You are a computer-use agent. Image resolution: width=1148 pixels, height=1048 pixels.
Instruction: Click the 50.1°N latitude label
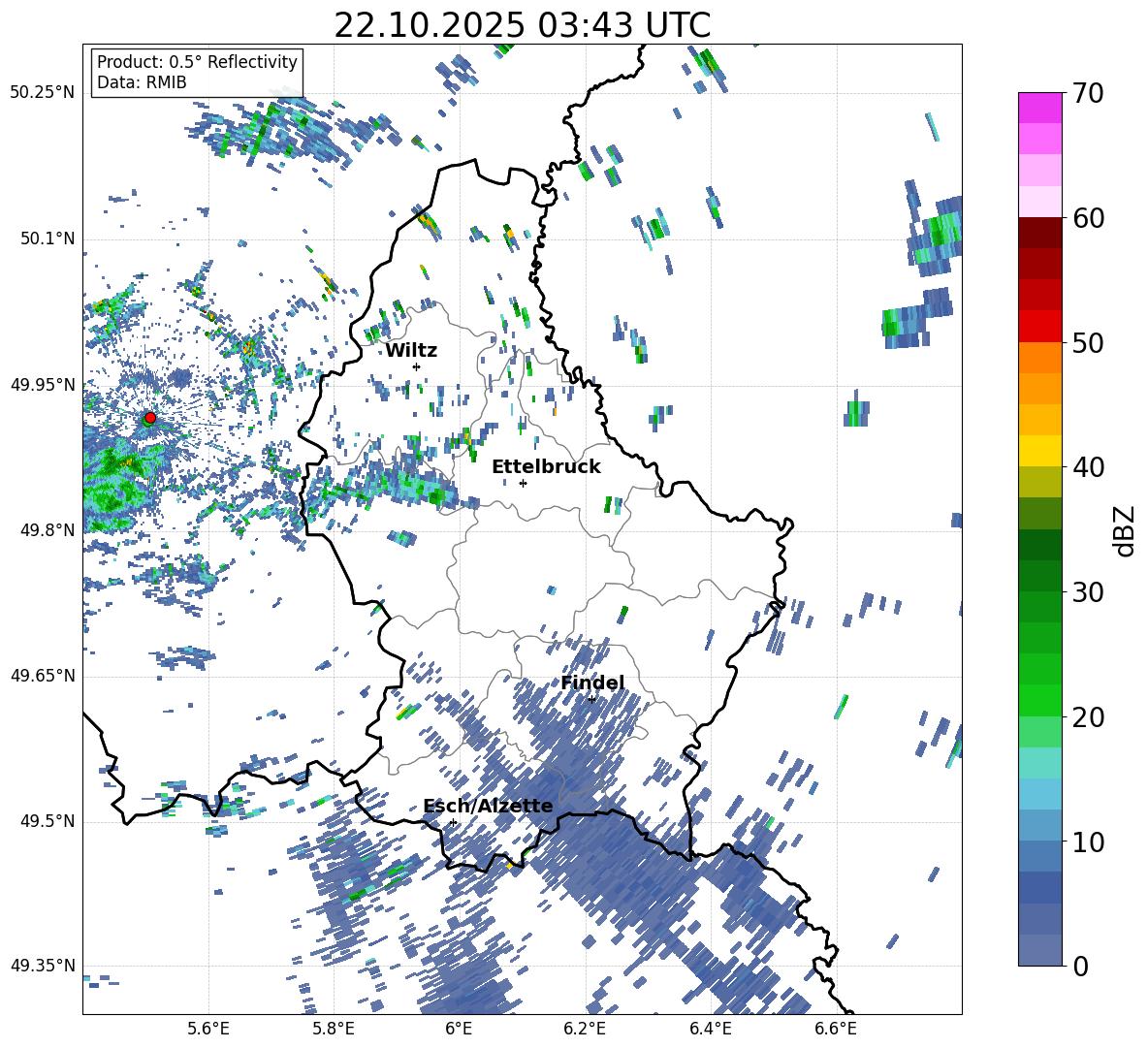click(x=47, y=239)
